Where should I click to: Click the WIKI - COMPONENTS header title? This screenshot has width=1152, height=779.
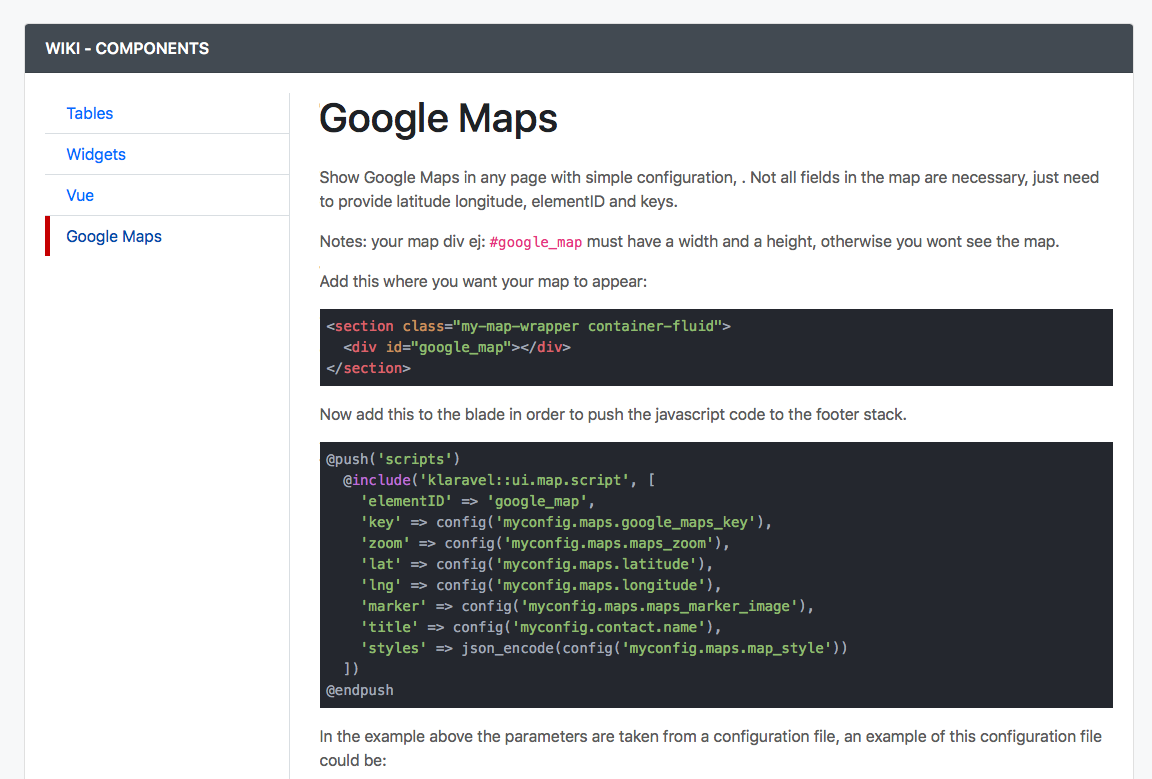[x=127, y=48]
